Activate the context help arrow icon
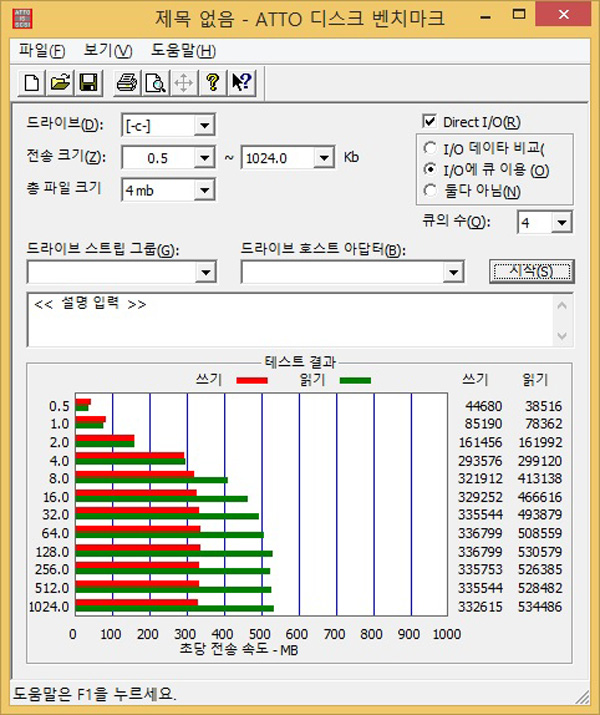This screenshot has height=715, width=600. (242, 83)
